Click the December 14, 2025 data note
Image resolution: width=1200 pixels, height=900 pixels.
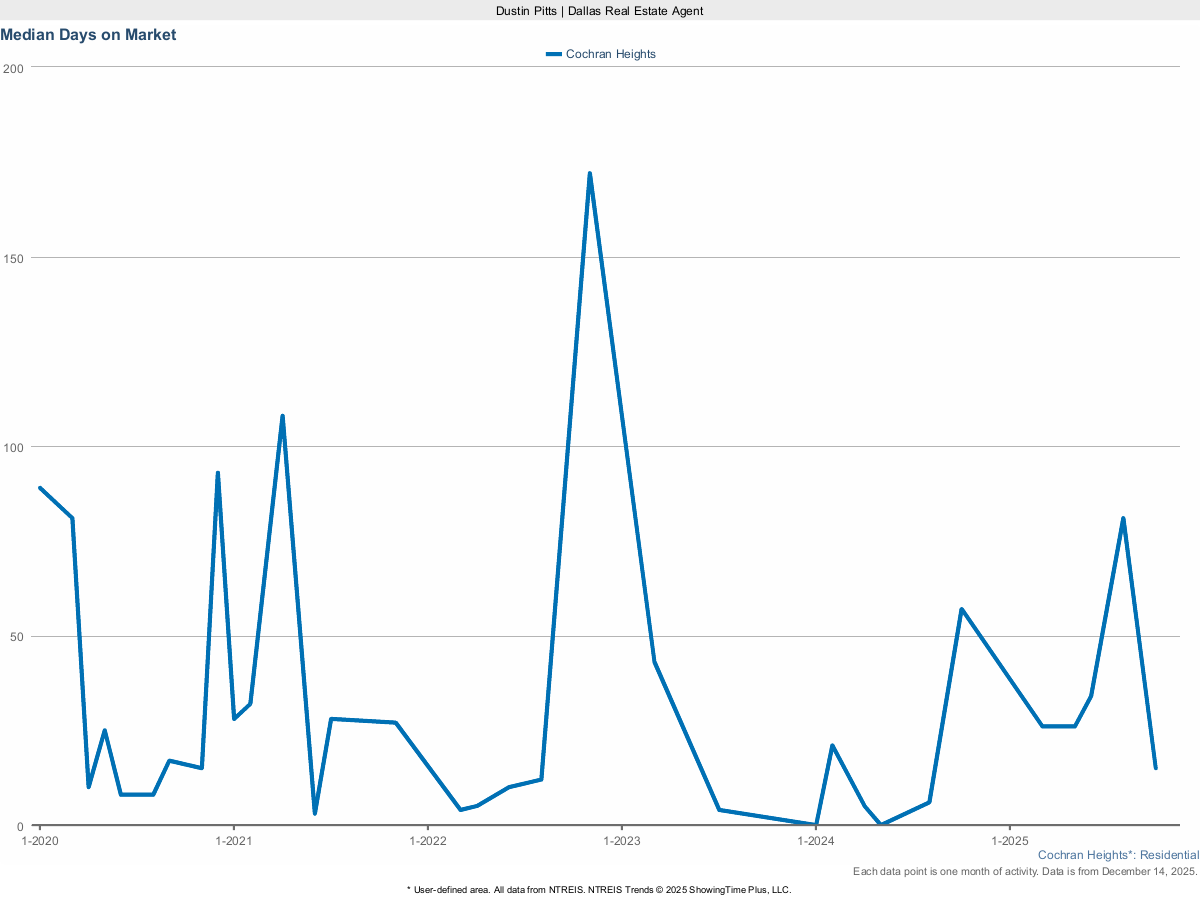coord(1024,871)
